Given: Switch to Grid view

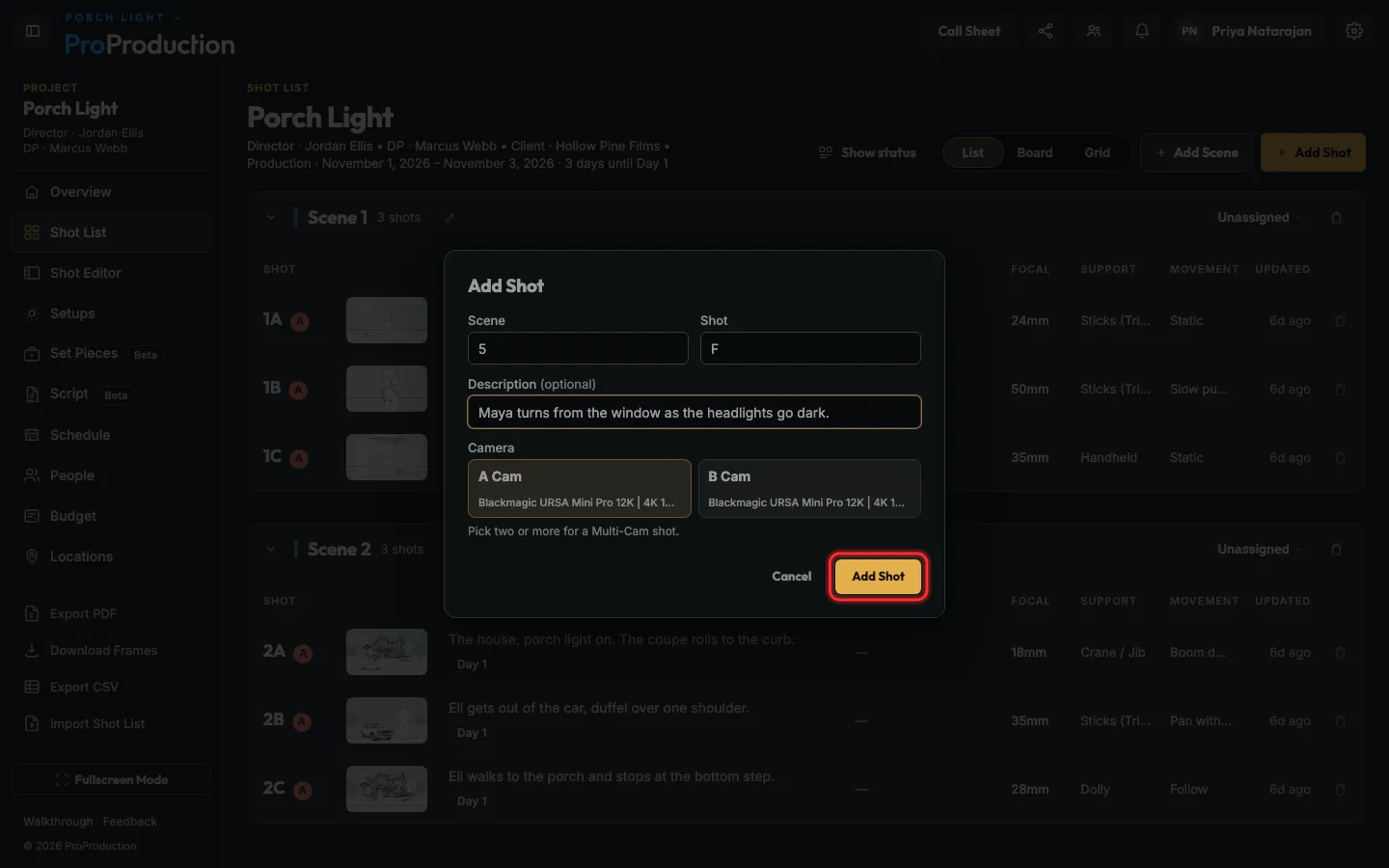Looking at the screenshot, I should 1097,152.
